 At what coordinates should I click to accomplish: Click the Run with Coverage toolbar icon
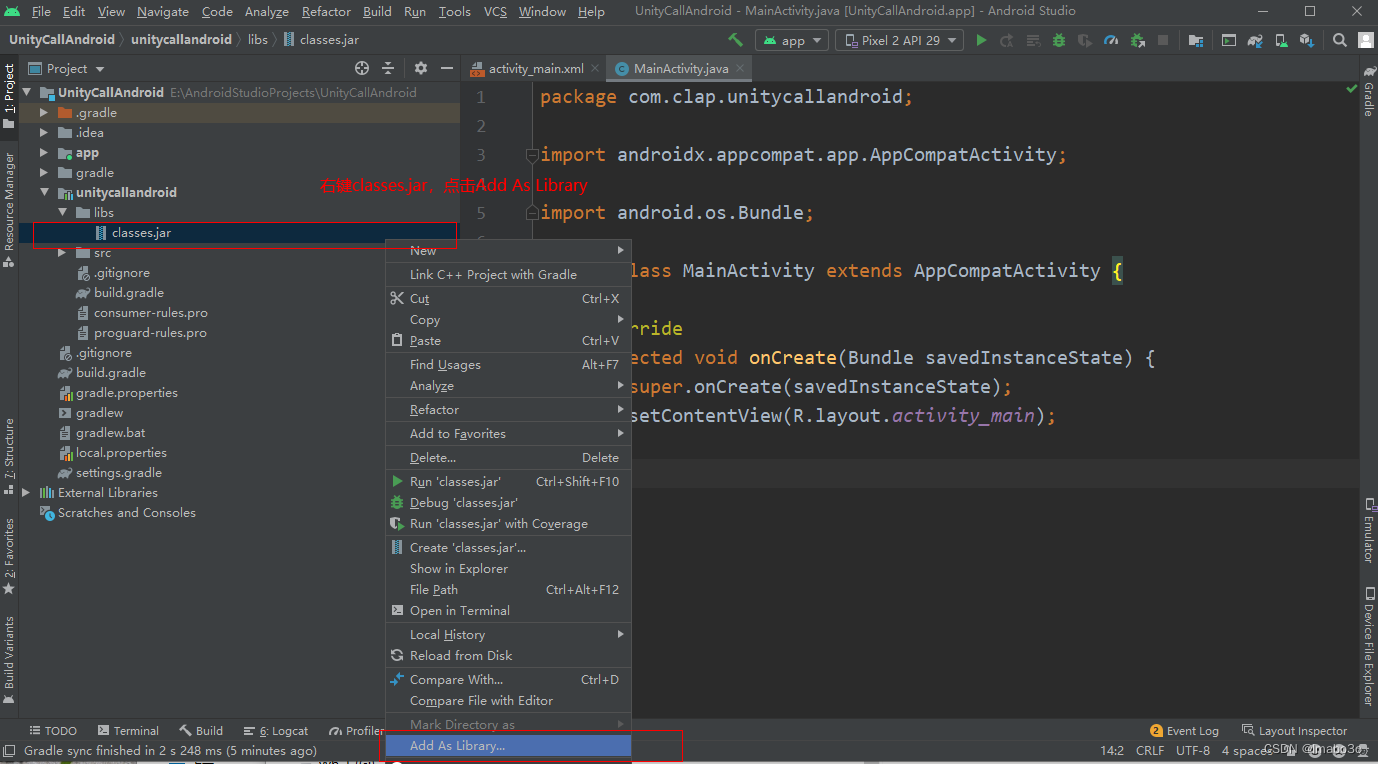pos(1085,40)
